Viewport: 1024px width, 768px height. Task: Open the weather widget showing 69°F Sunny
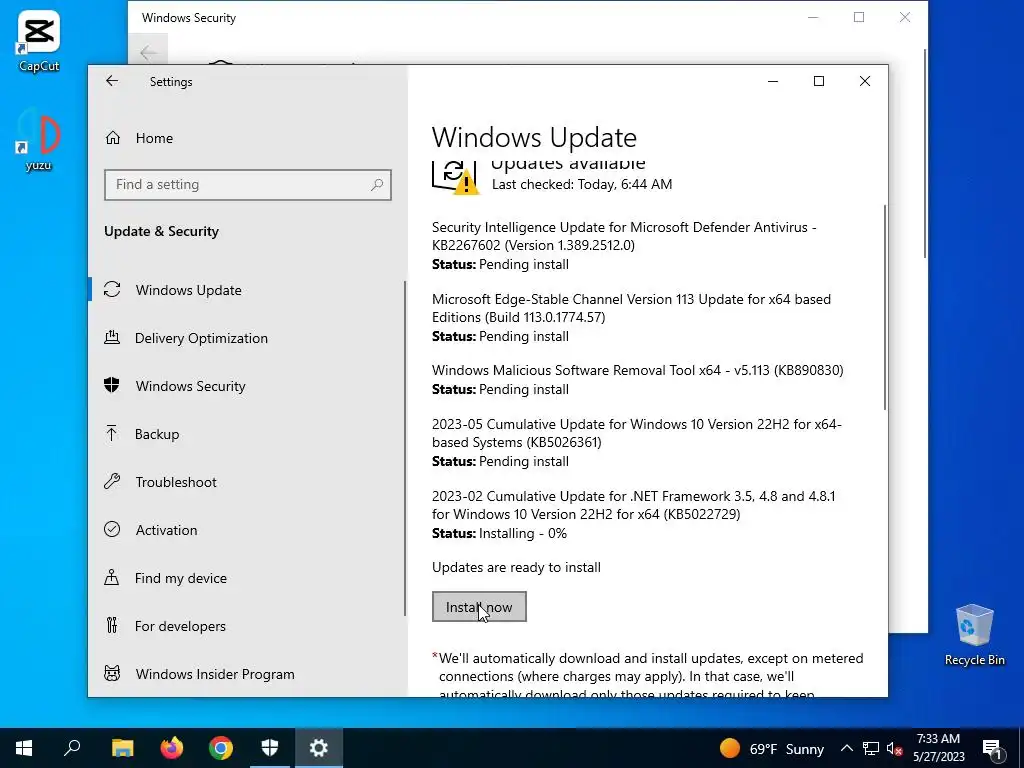coord(772,748)
